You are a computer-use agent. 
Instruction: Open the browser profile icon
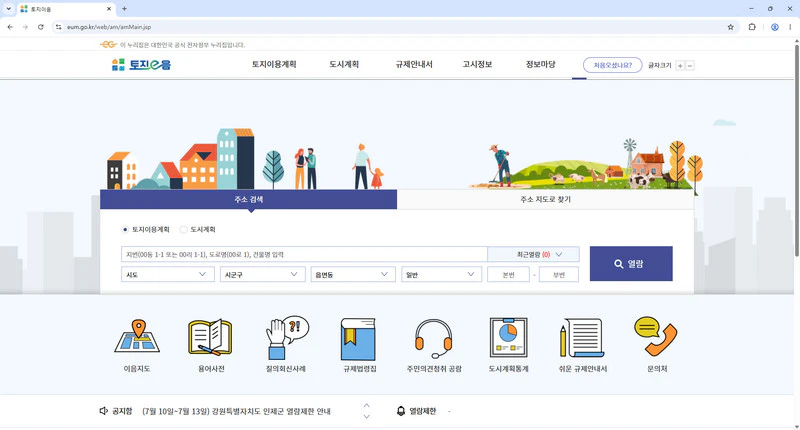tap(774, 27)
